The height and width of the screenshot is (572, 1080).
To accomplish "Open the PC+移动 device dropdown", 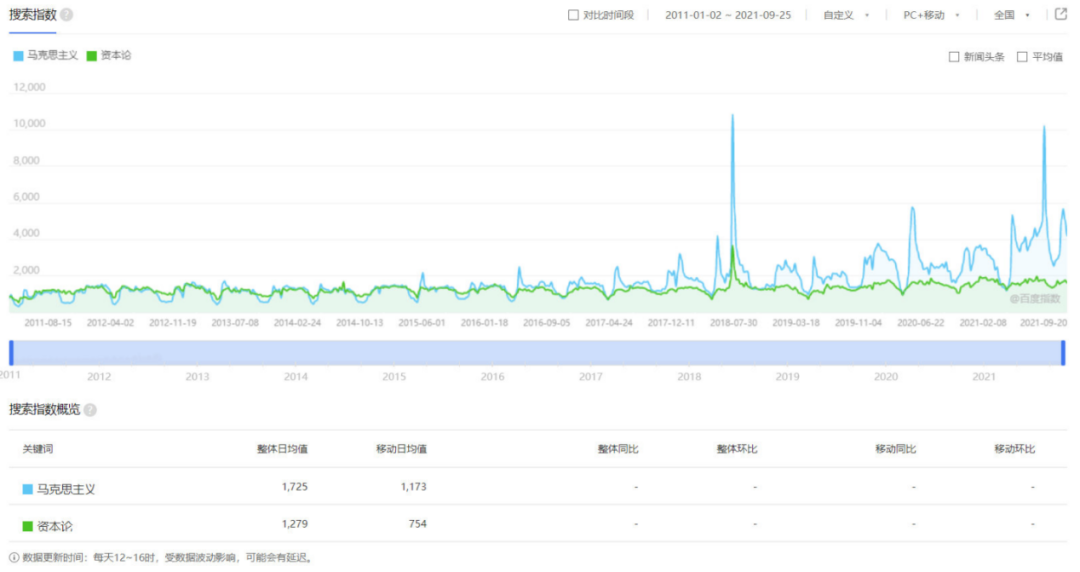I will point(931,15).
